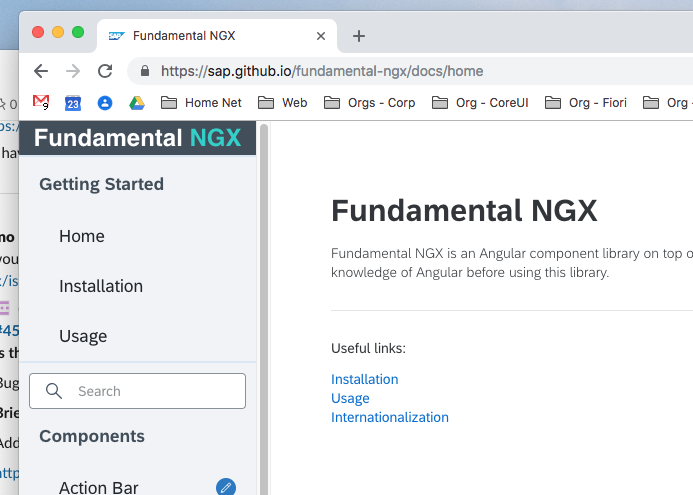Follow the Usage useful link
The image size is (693, 495).
point(350,398)
